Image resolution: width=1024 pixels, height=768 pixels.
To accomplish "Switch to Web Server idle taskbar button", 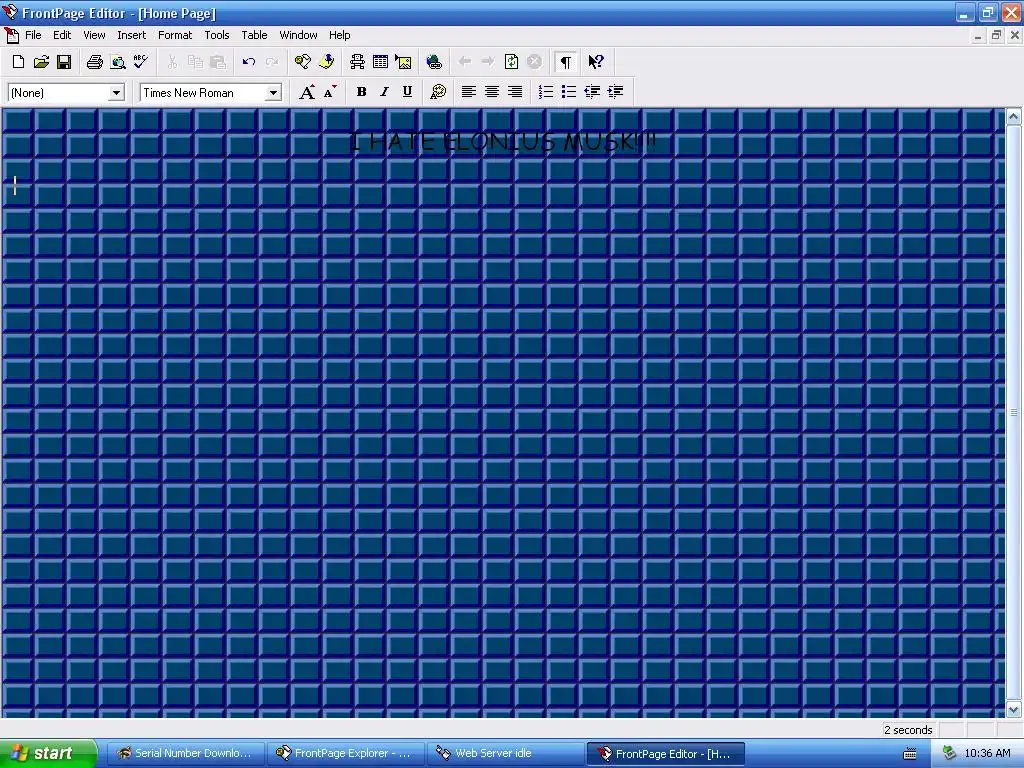I will [x=505, y=754].
